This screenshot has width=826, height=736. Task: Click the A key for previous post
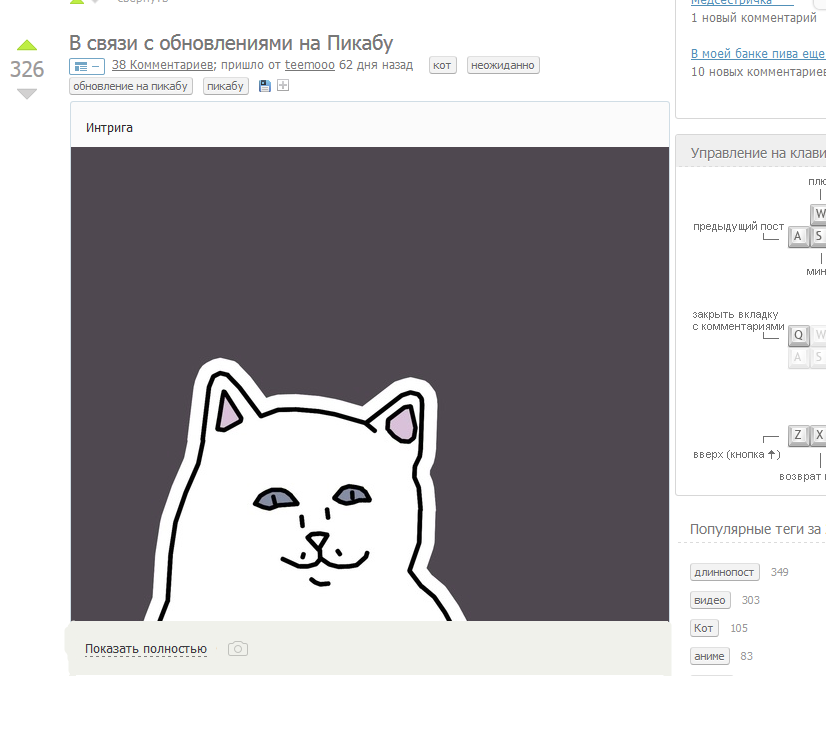click(x=798, y=236)
